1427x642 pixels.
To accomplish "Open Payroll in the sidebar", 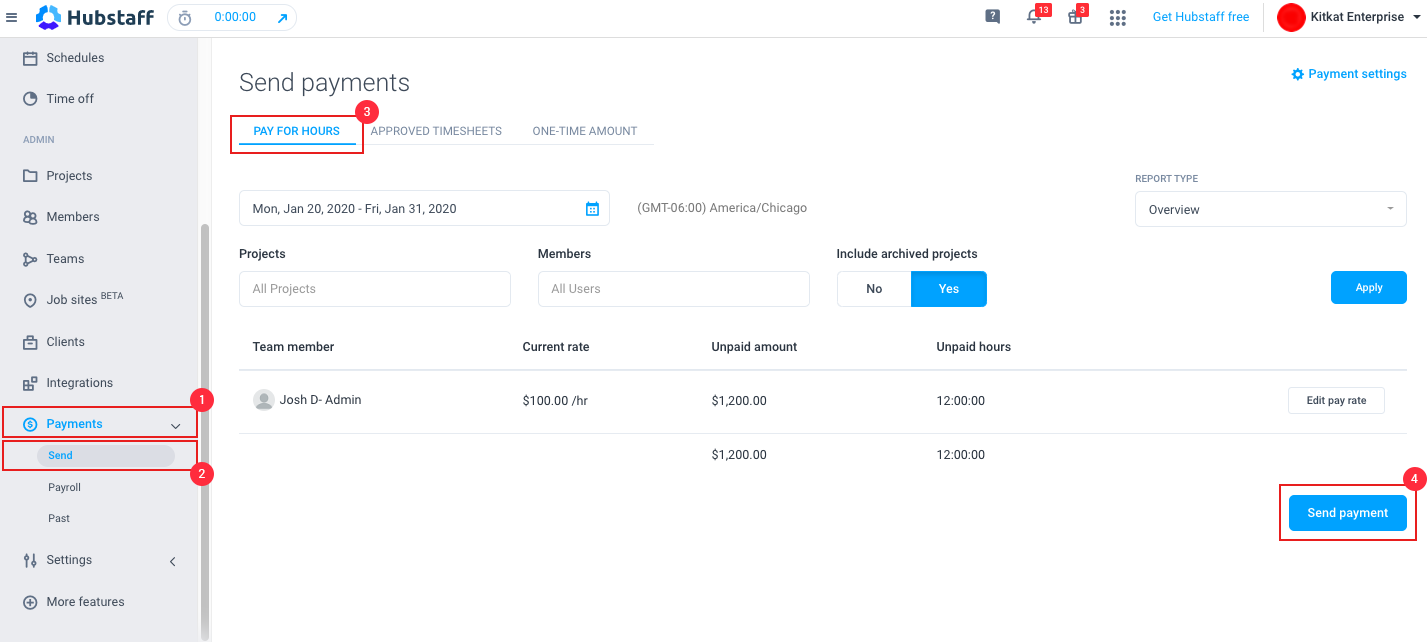I will pos(64,488).
